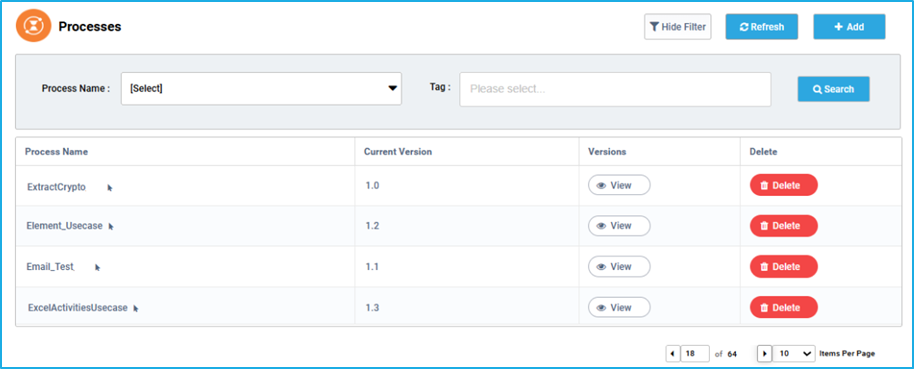Image resolution: width=914 pixels, height=369 pixels.
Task: Click the funnel icon on Hide Filter
Action: coord(655,27)
